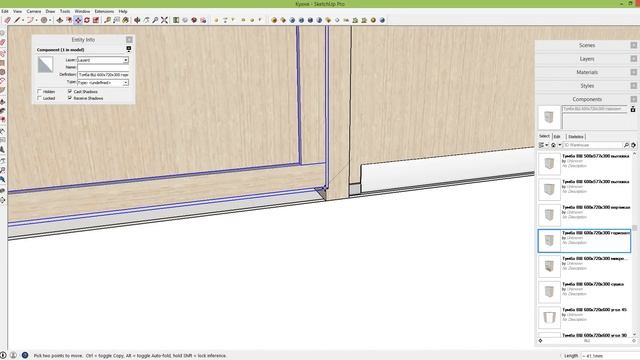Select the Orbit camera tool
640x360 pixels.
137,20
